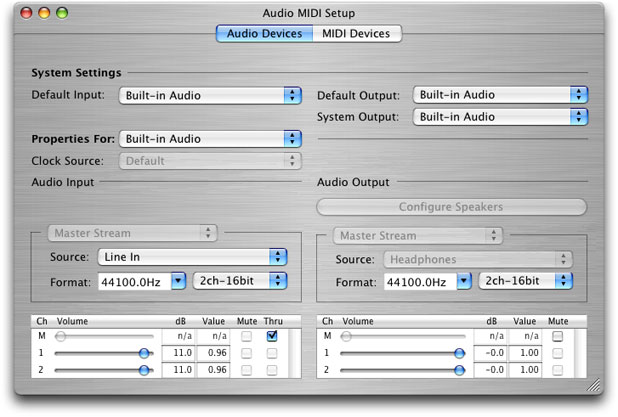Zoom window with the green button
The height and width of the screenshot is (417, 618).
click(x=62, y=13)
